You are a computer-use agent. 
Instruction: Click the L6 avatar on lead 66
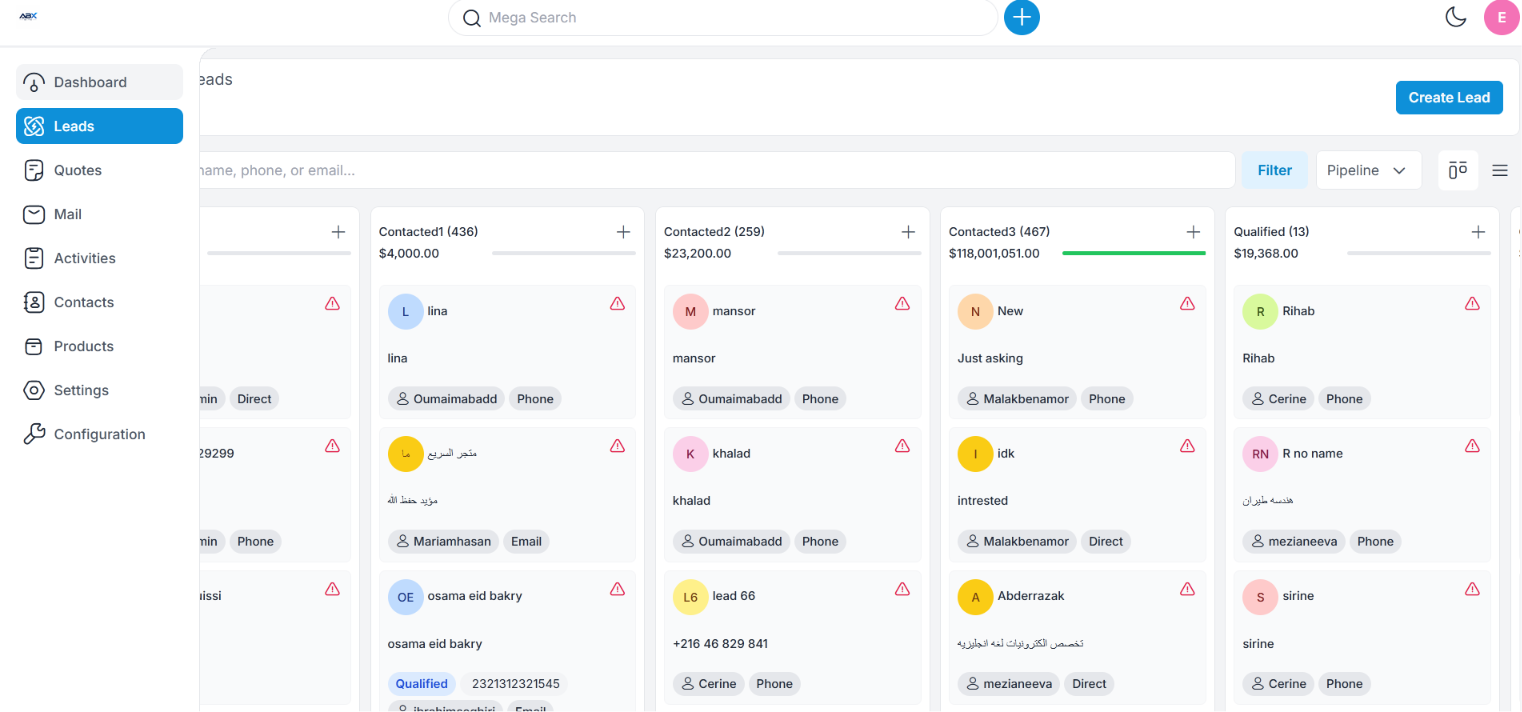(690, 596)
